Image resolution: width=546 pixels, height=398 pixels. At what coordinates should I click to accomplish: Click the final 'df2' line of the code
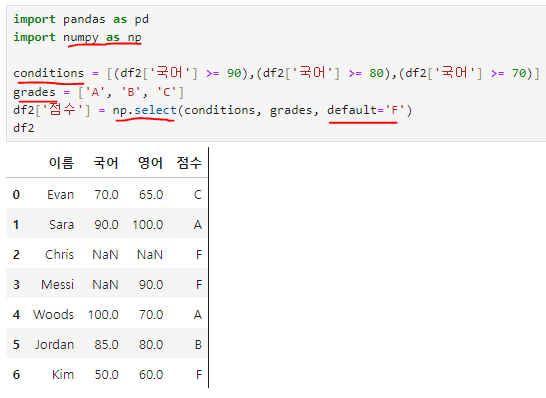pyautogui.click(x=24, y=128)
